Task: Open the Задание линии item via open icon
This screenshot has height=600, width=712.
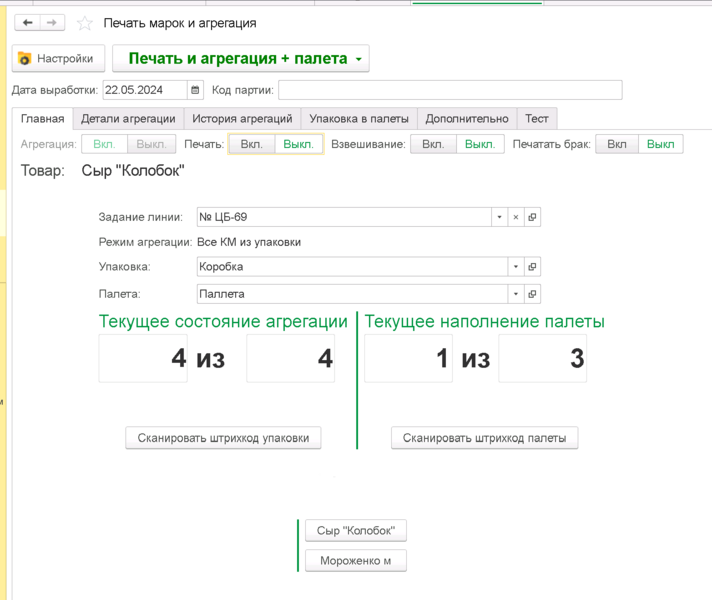Action: pos(532,217)
